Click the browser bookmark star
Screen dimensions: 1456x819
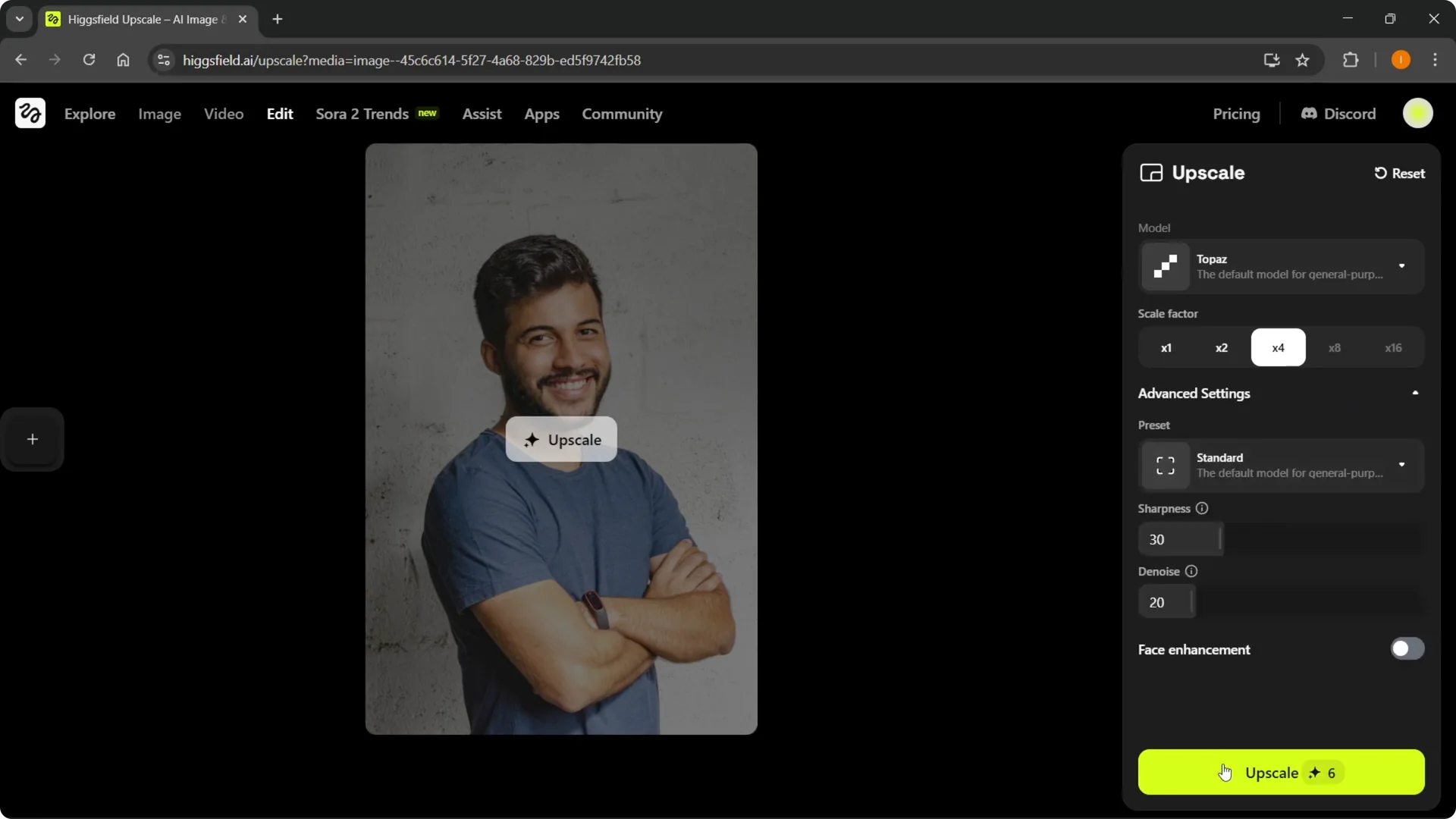(x=1304, y=60)
